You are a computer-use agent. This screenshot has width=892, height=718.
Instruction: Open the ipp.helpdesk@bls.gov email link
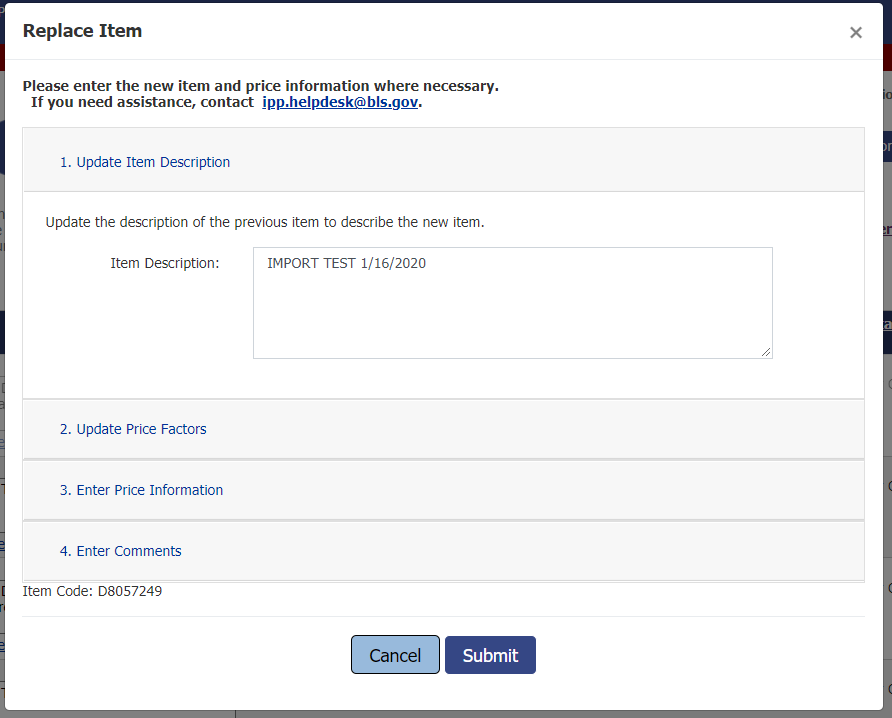(340, 102)
